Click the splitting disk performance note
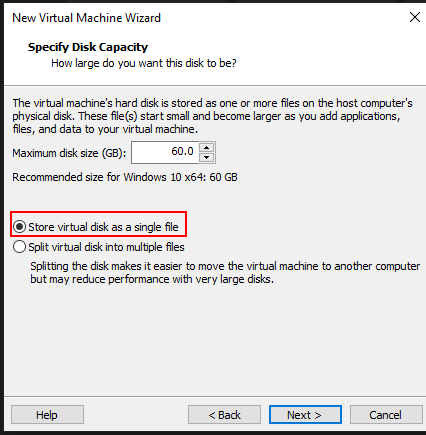Image resolution: width=426 pixels, height=435 pixels. tap(225, 273)
